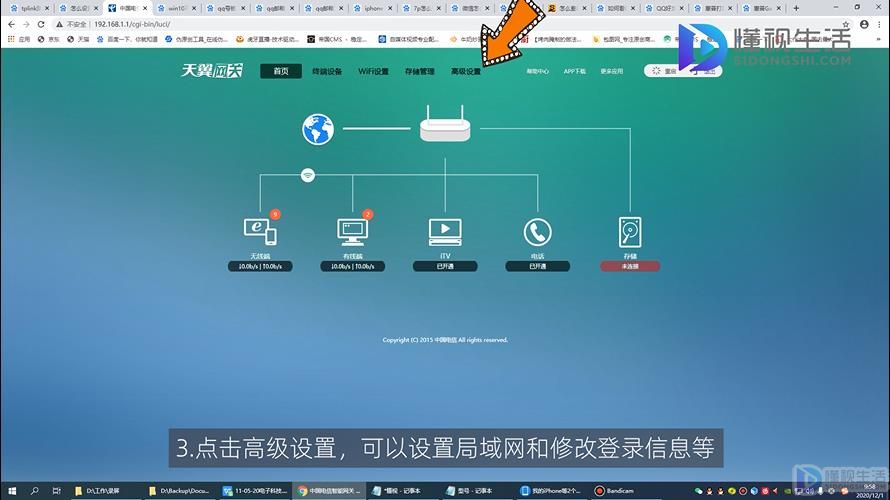Open the Windows Start menu
Image resolution: width=890 pixels, height=500 pixels.
point(12,491)
